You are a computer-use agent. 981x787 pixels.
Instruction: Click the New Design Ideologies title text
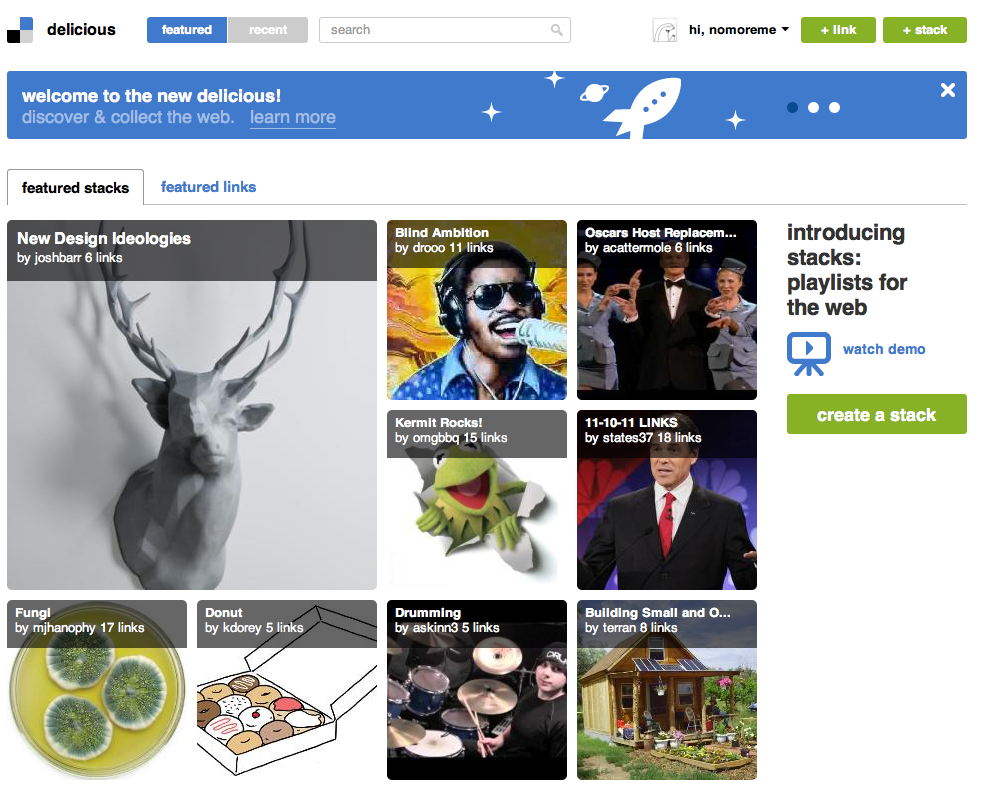(104, 238)
